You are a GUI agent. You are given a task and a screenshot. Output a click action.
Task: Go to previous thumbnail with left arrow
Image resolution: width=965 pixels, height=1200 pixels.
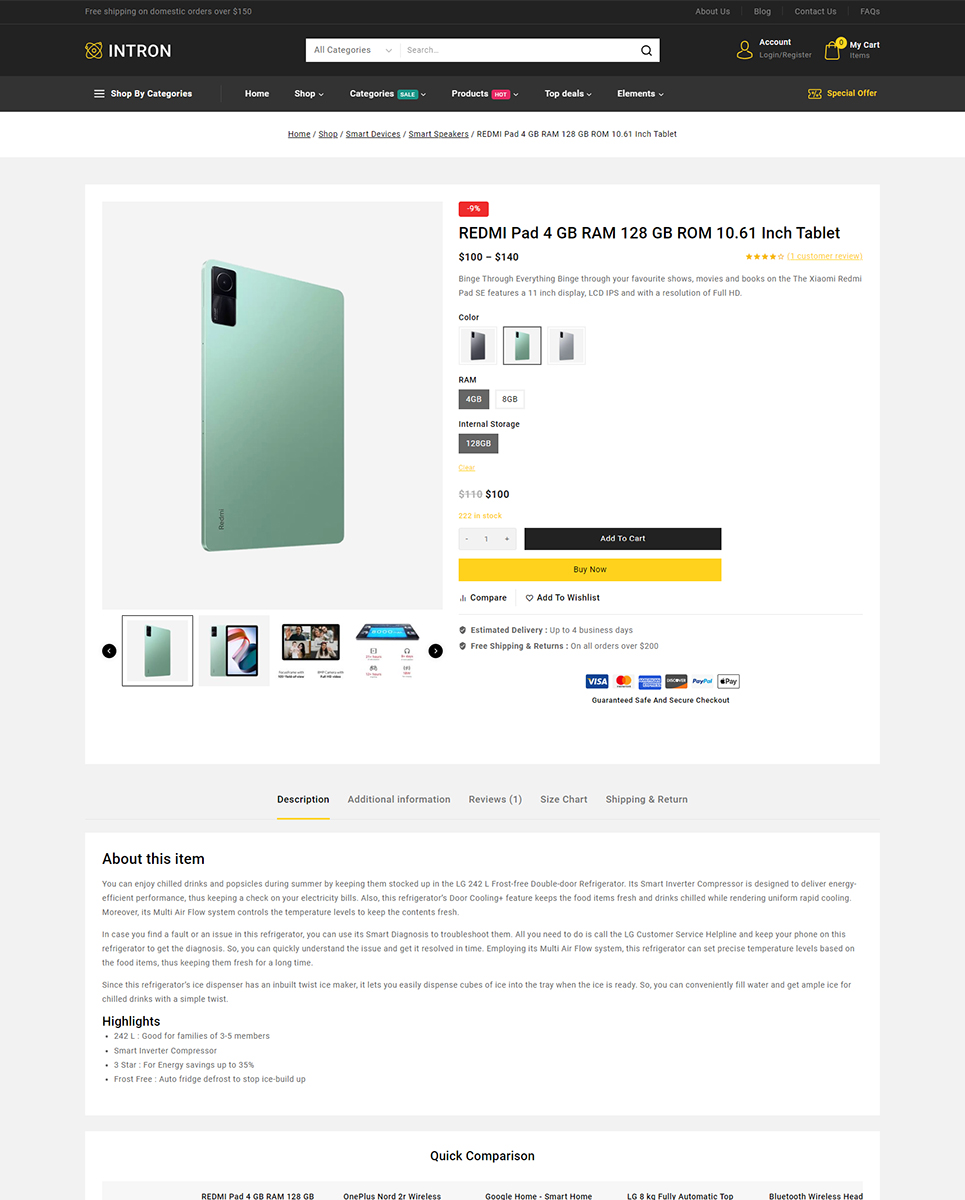click(109, 651)
